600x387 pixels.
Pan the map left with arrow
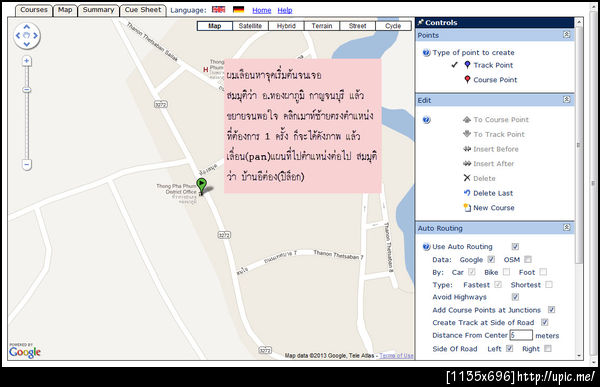pyautogui.click(x=18, y=36)
